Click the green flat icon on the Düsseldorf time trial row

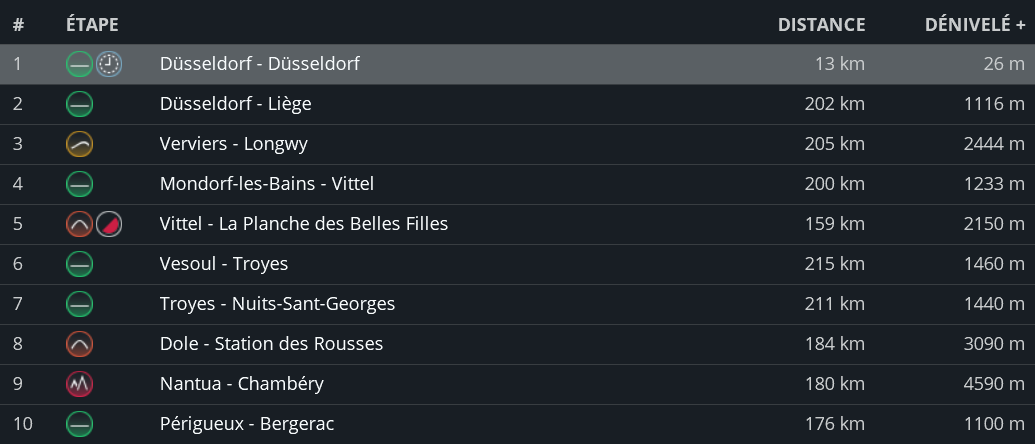[79, 65]
